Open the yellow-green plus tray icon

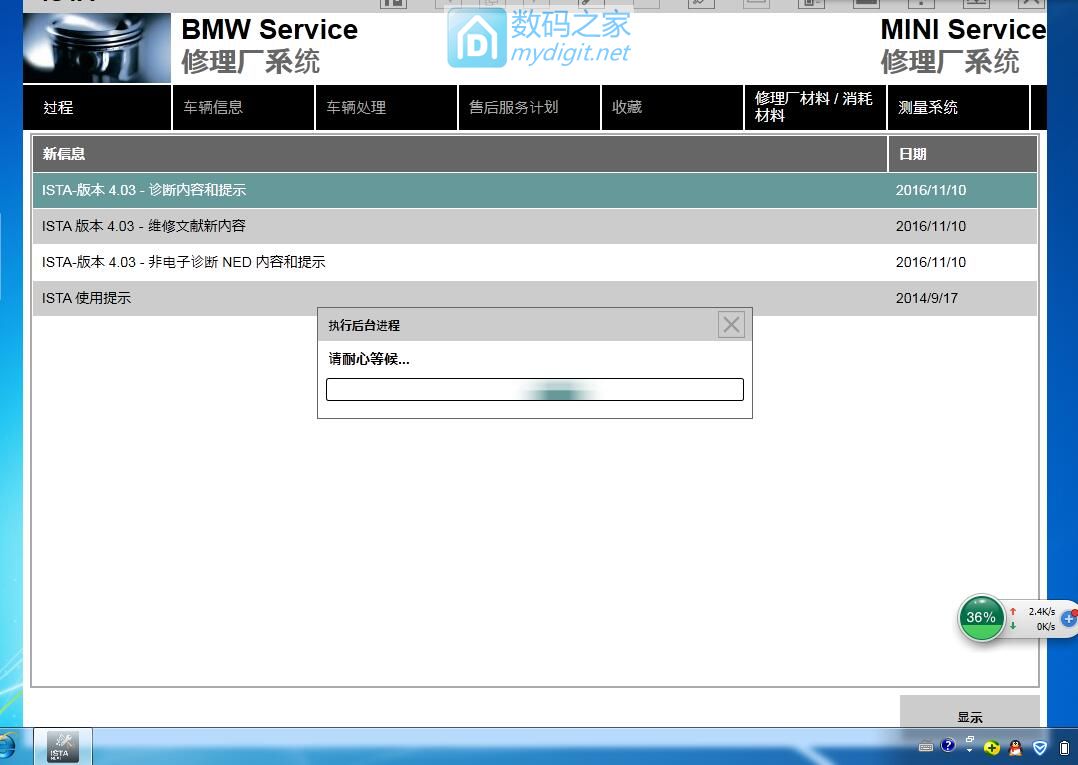point(992,747)
